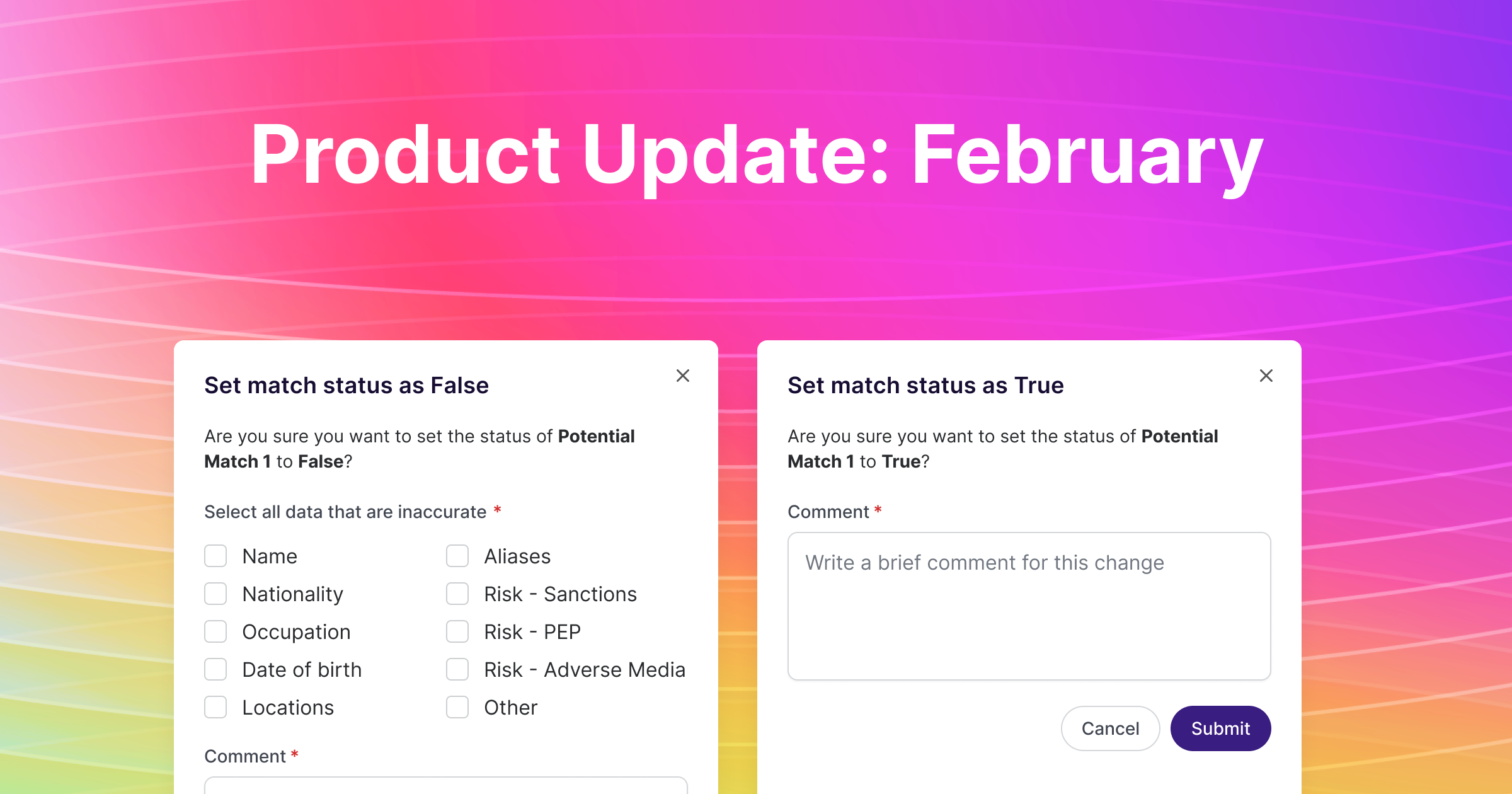Mark Locations as inaccurate
The image size is (1512, 794).
click(x=215, y=707)
